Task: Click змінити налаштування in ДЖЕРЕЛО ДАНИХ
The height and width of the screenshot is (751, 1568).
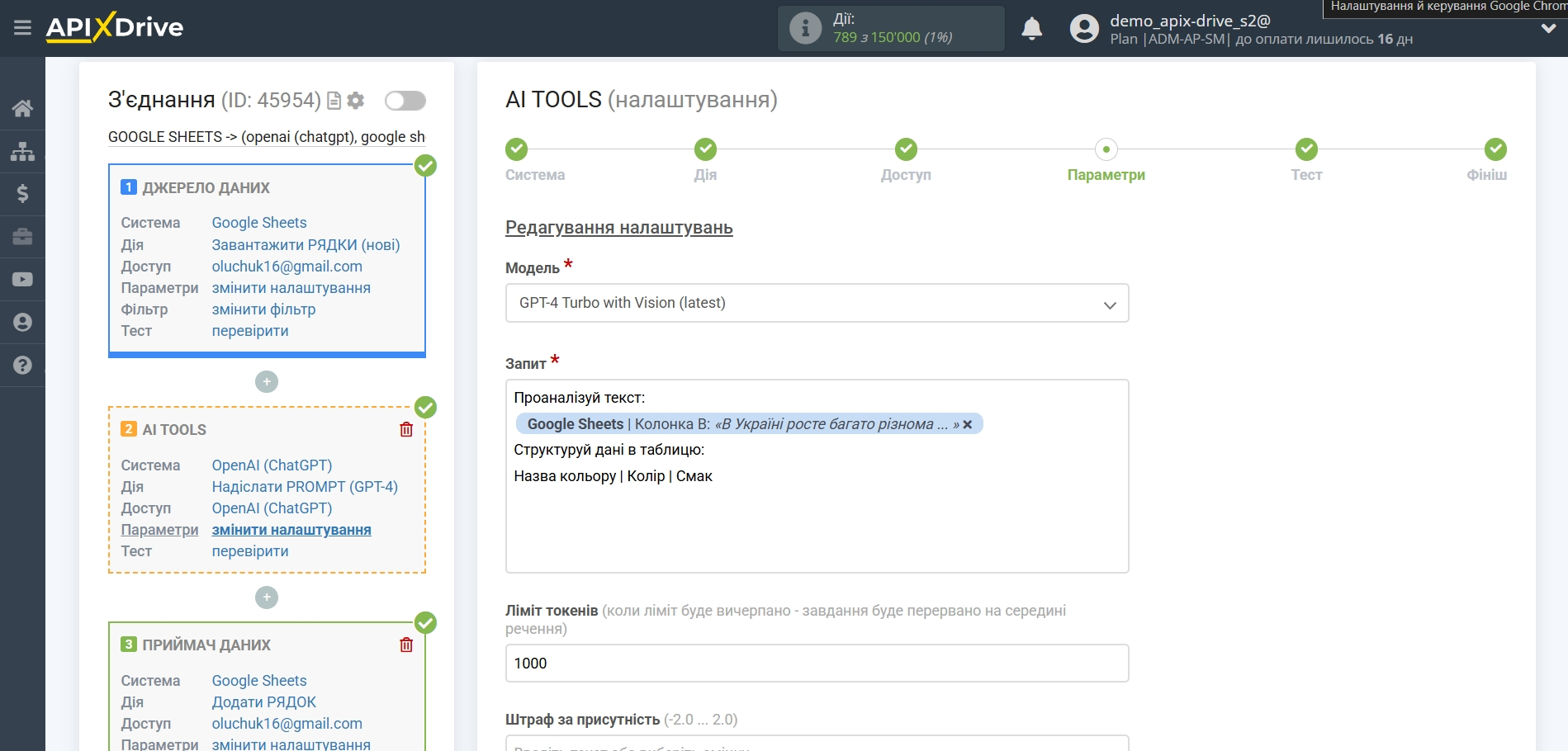Action: point(291,288)
